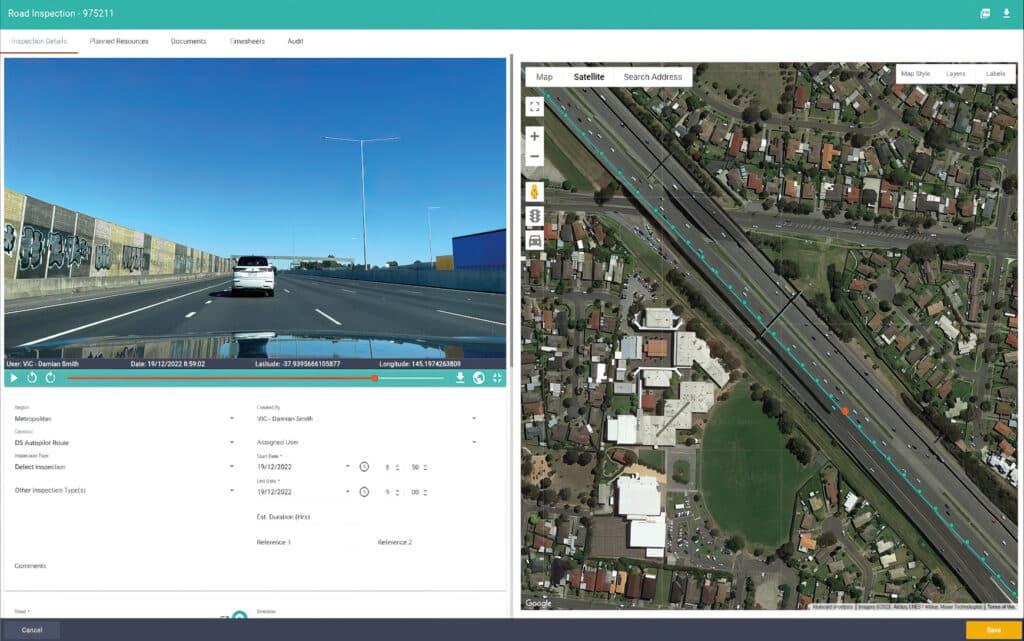The height and width of the screenshot is (641, 1024).
Task: Click the Google logo on the map
Action: click(539, 603)
